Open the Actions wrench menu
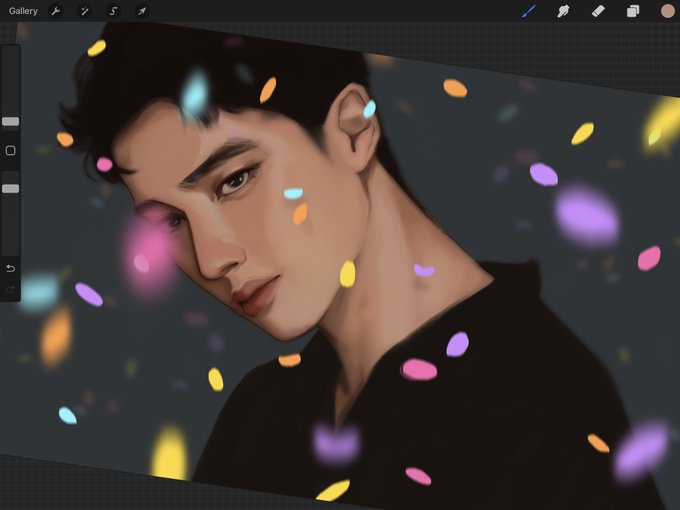 coord(56,11)
